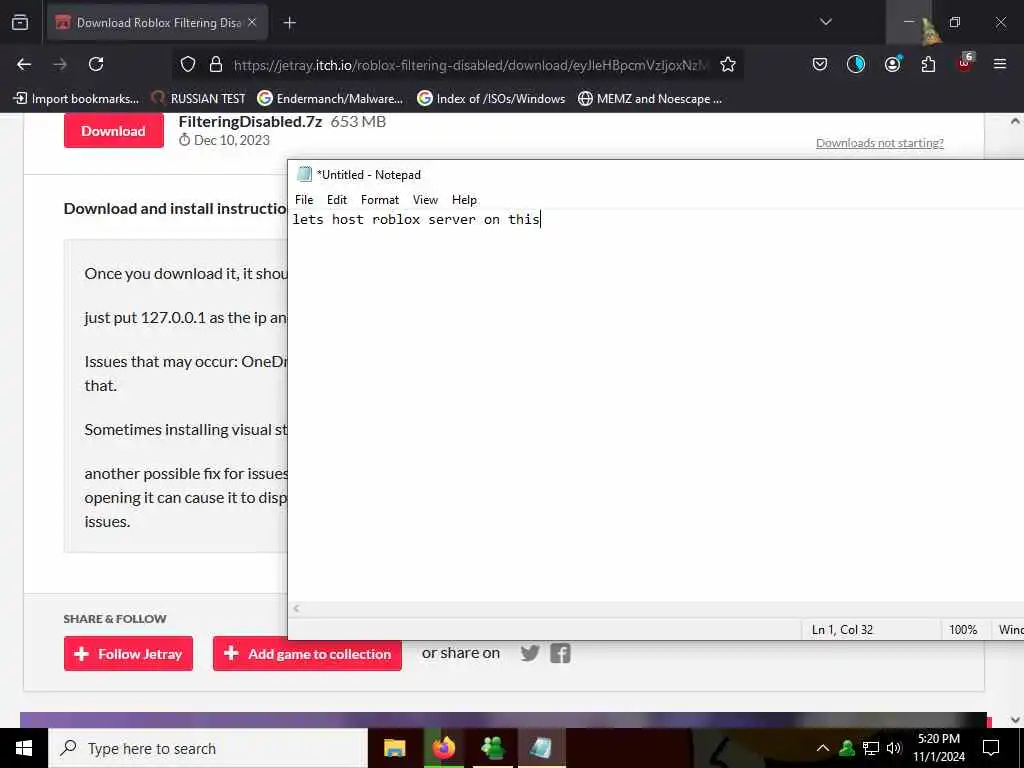The height and width of the screenshot is (768, 1024).
Task: Open tracking protection shield icon
Action: pos(188,64)
